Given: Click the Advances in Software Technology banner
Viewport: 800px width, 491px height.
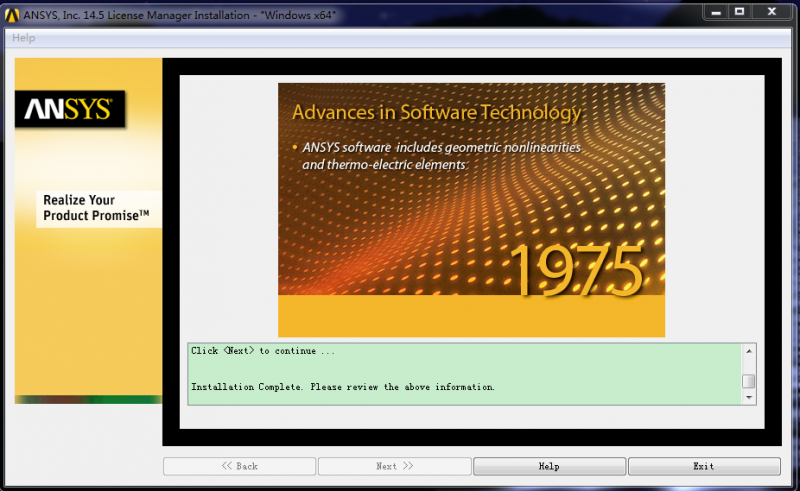Looking at the screenshot, I should (x=471, y=210).
